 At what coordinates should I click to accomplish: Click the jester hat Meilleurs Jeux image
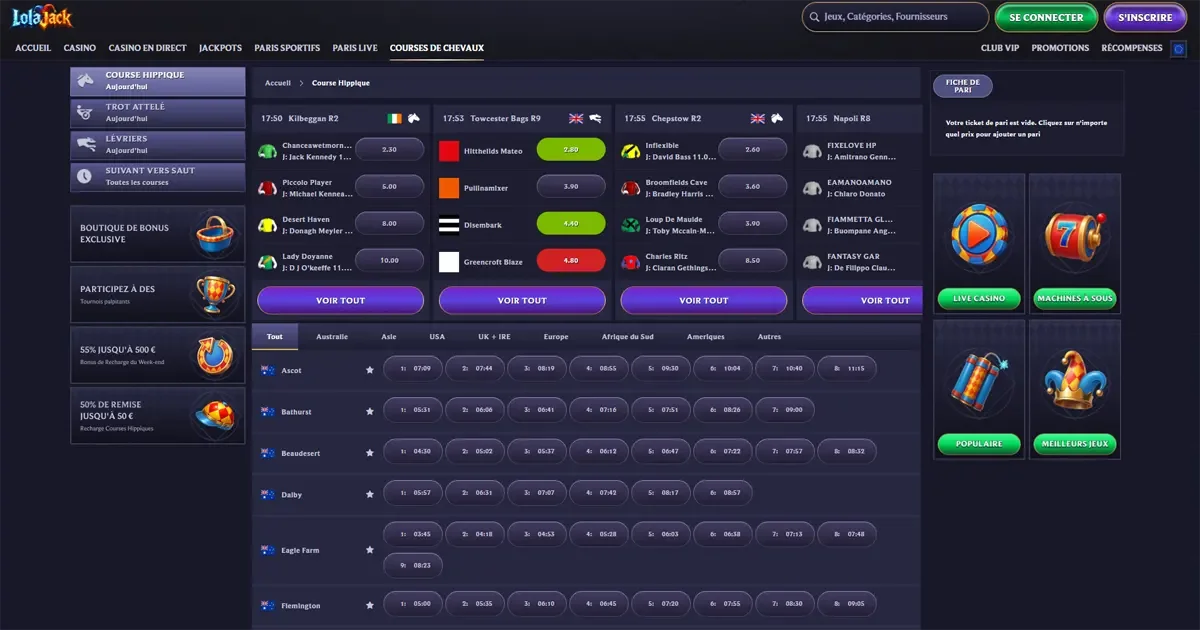coord(1075,383)
